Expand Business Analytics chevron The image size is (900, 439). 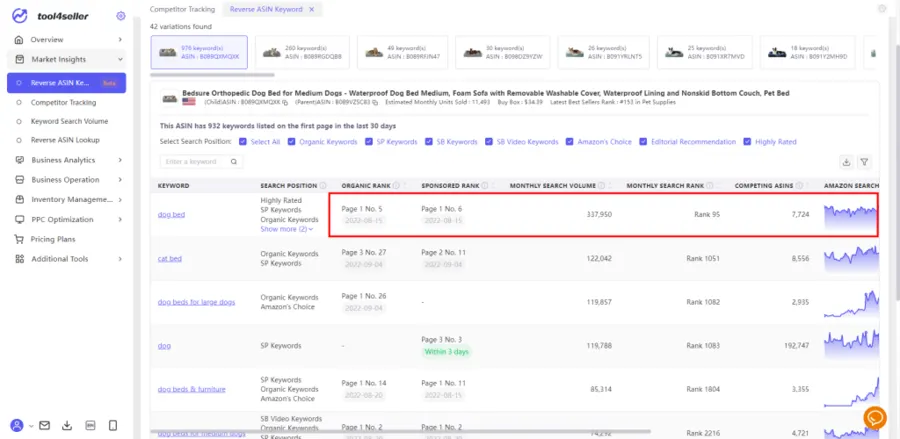click(x=120, y=160)
